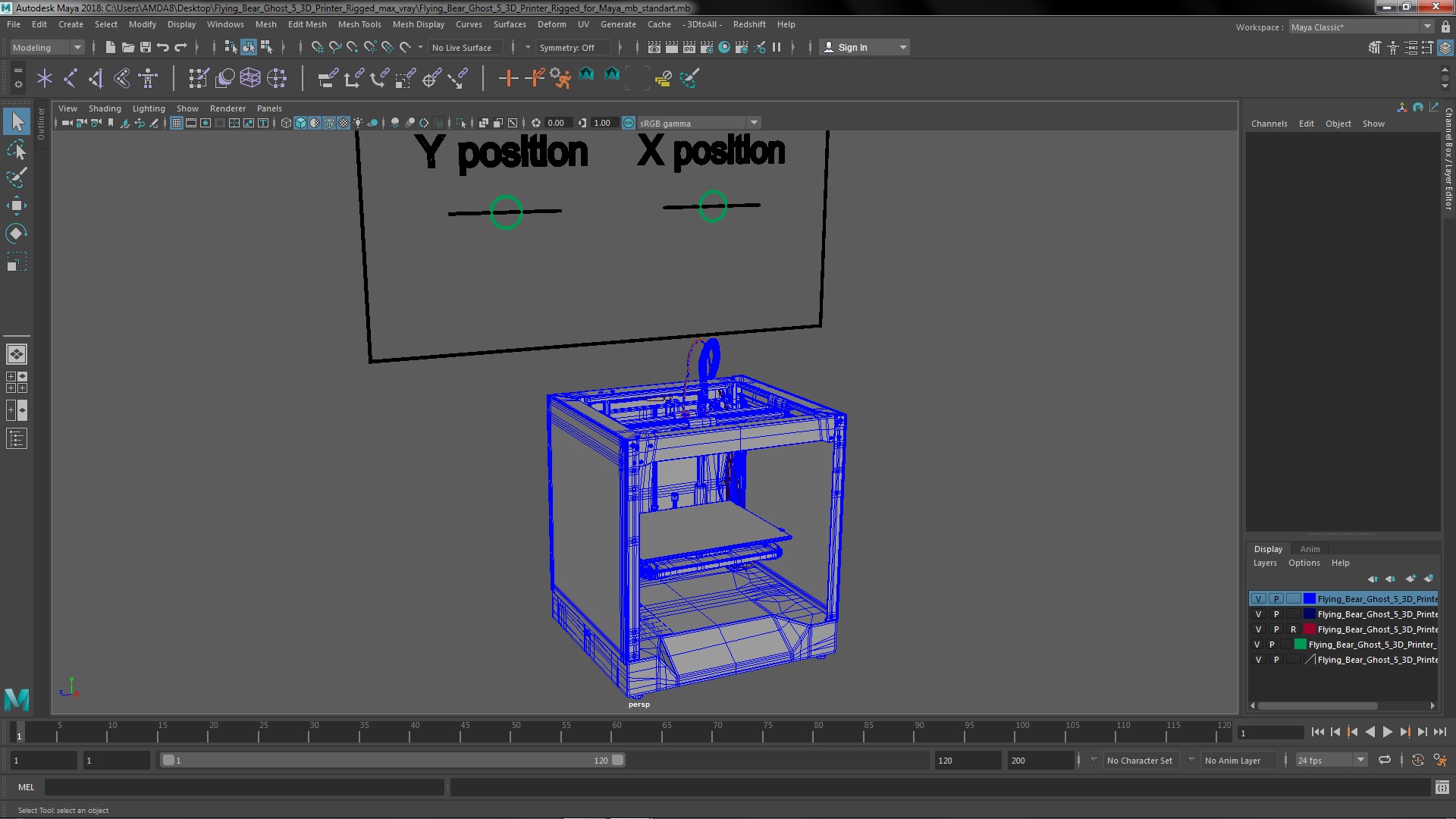Click the layer list horizontal scrollbar
1456x819 pixels.
[1317, 705]
